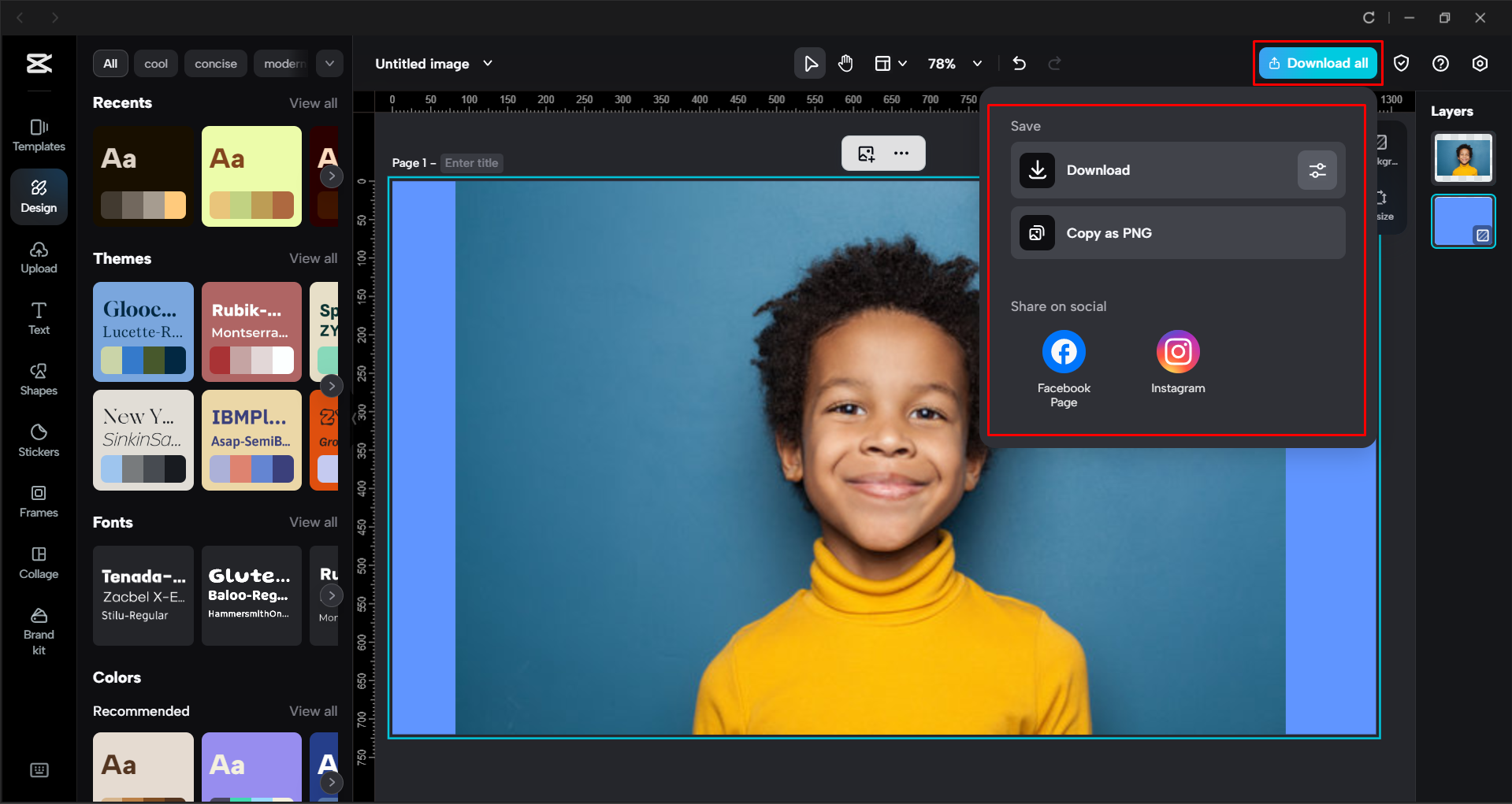The height and width of the screenshot is (804, 1512).
Task: Expand the Untitled image title dropdown
Action: (488, 63)
